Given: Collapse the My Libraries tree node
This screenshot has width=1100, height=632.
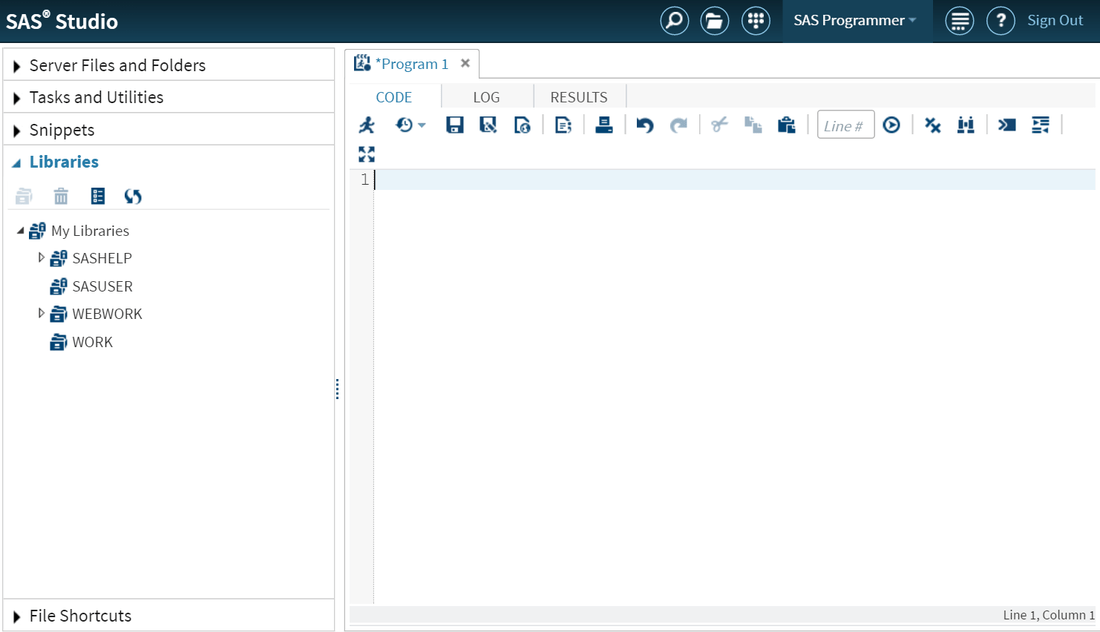Looking at the screenshot, I should click(20, 230).
